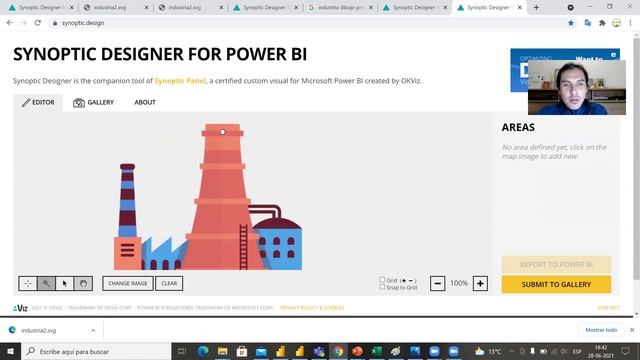Open Task View on taskbar

pyautogui.click(x=182, y=351)
